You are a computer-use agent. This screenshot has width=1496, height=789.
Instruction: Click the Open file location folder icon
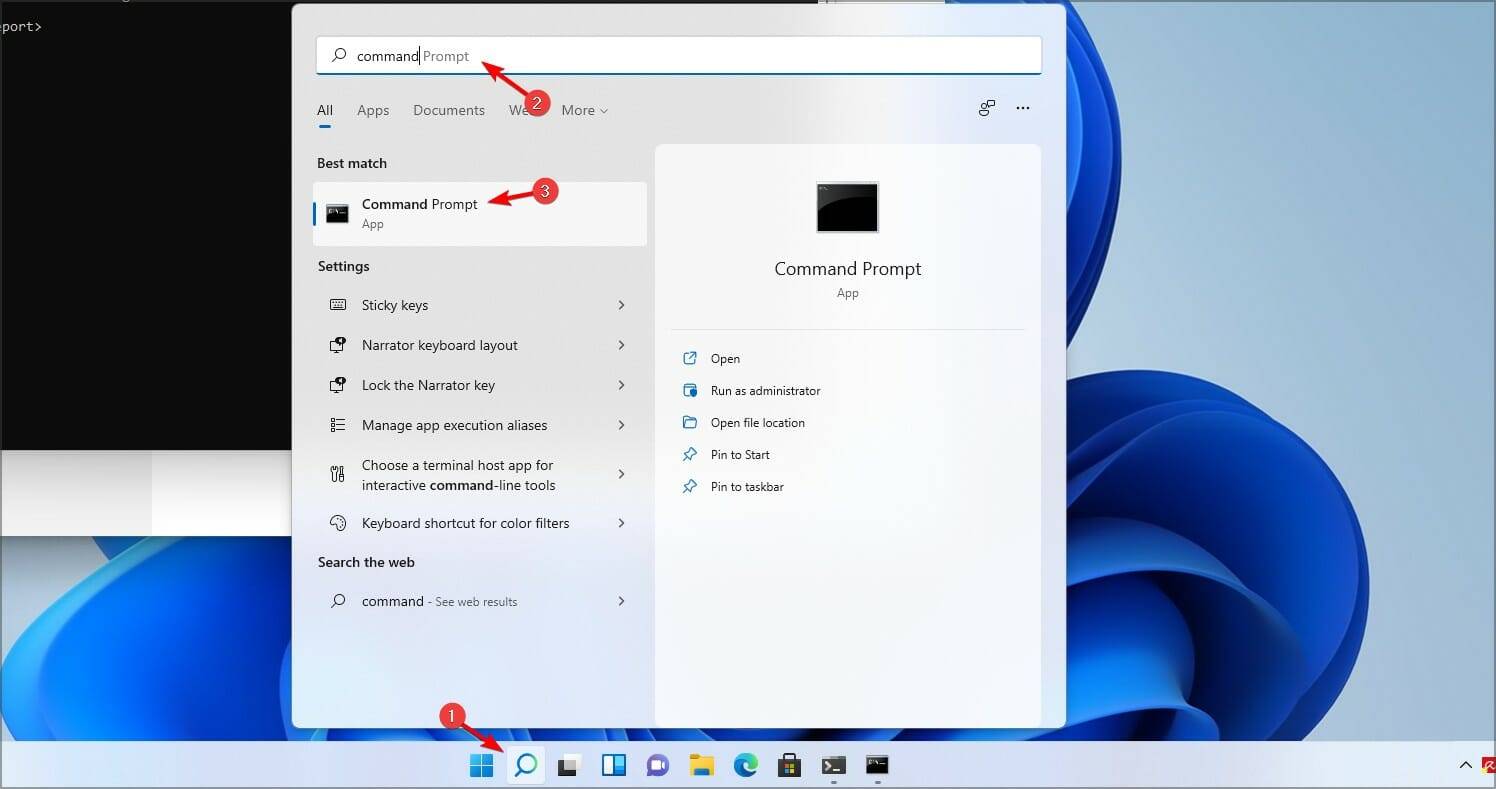[x=690, y=423]
